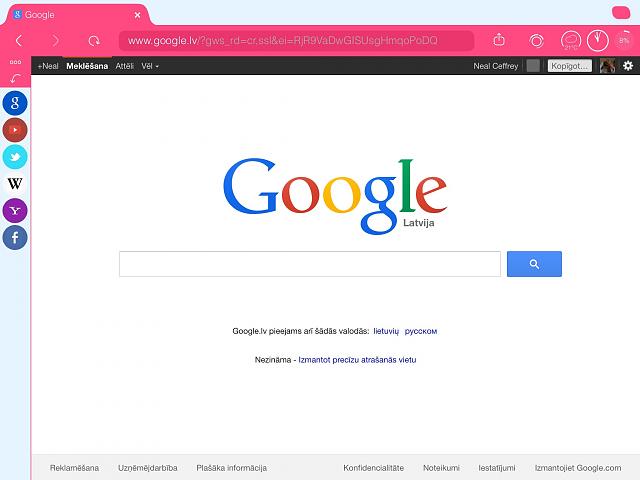Click the blue search magnifier button
The height and width of the screenshot is (480, 640).
click(x=534, y=264)
